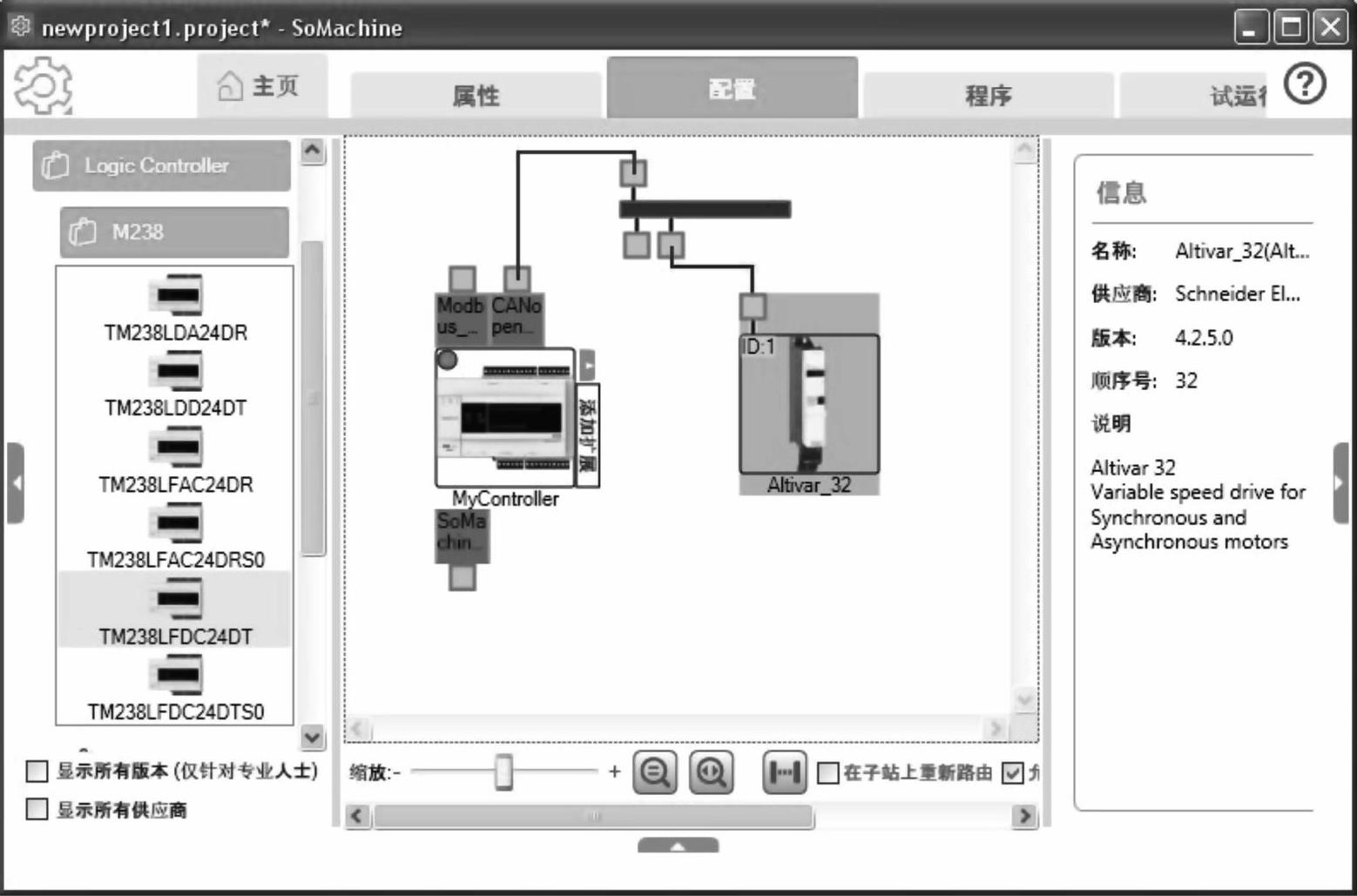1357x896 pixels.
Task: Select TM238LDD24DT controller icon
Action: coord(176,372)
